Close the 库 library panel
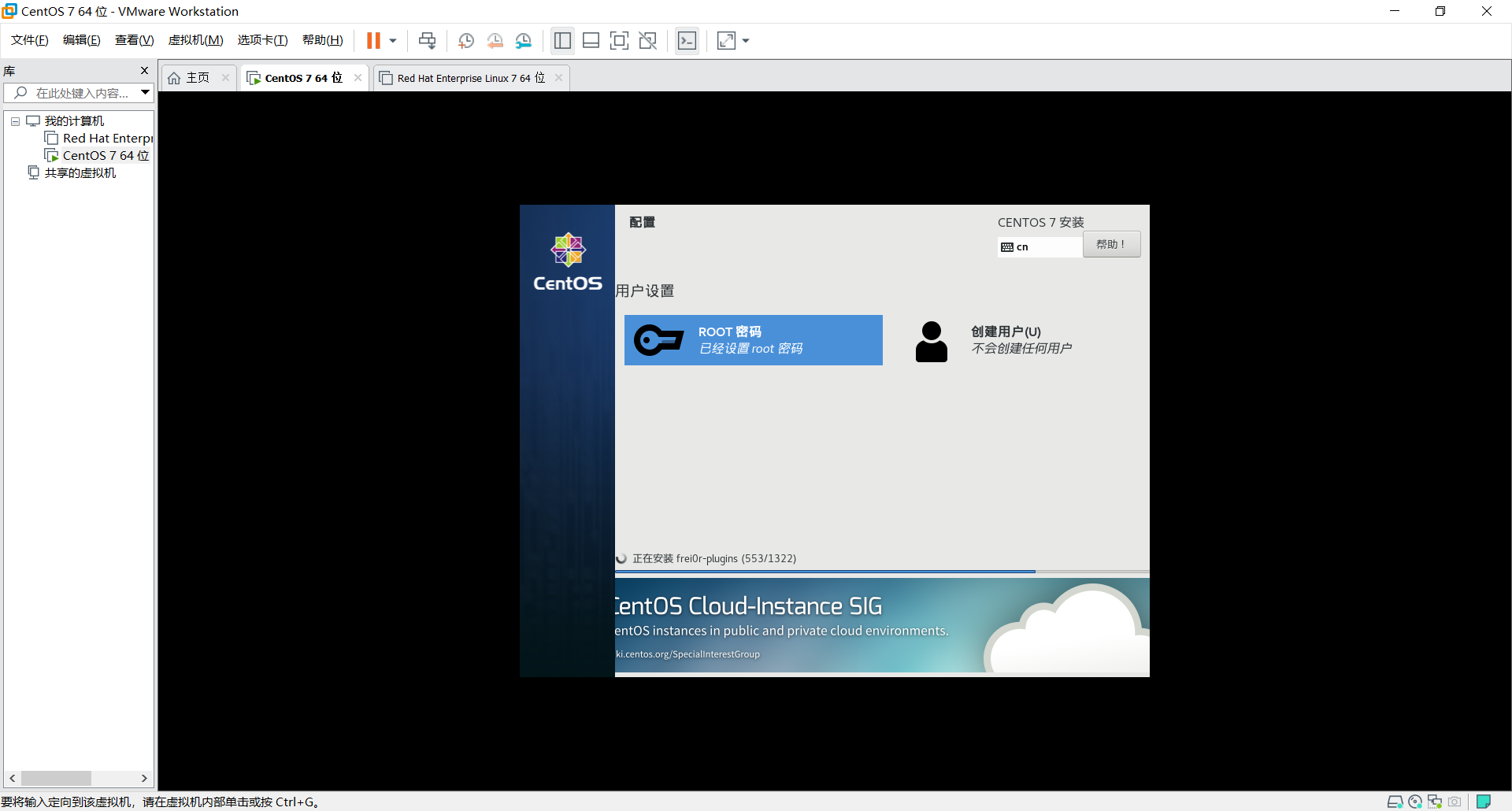The height and width of the screenshot is (811, 1512). click(x=144, y=71)
